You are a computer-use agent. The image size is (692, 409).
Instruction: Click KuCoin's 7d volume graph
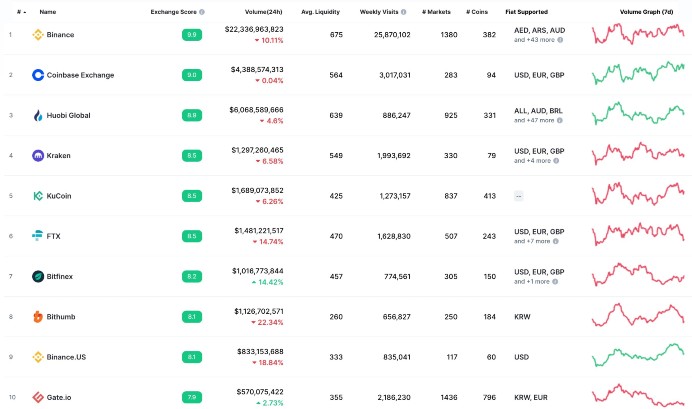tap(638, 194)
